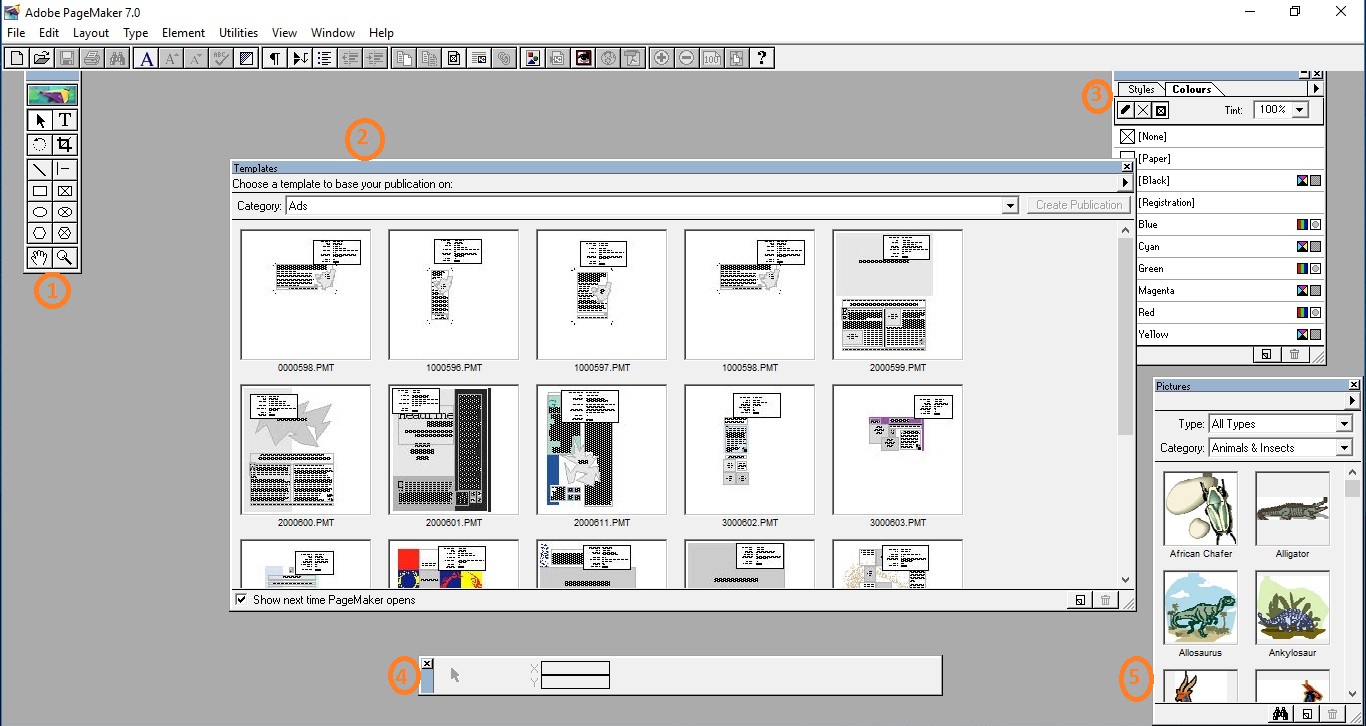Viewport: 1366px width, 726px height.
Task: Select the Polygon tool
Action: pyautogui.click(x=38, y=232)
